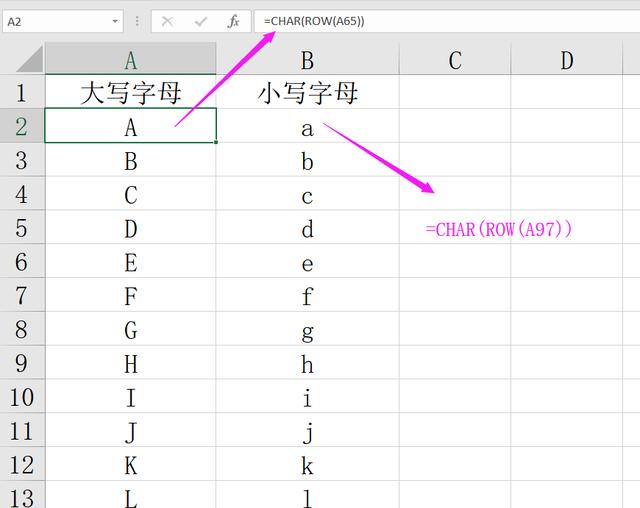
Task: Click cell with uppercase J in row 11
Action: [x=131, y=430]
